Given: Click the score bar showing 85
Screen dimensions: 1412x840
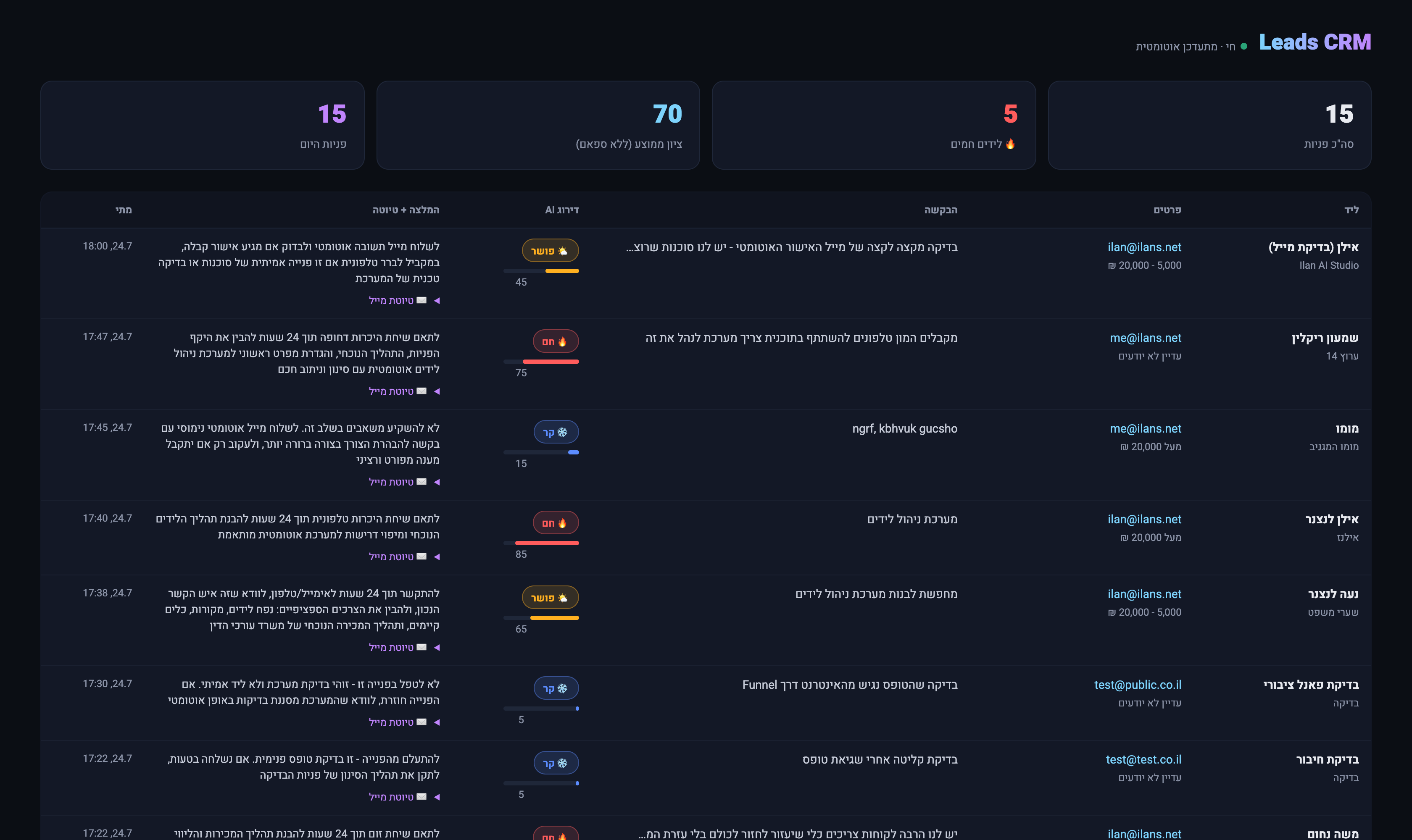Looking at the screenshot, I should click(541, 543).
